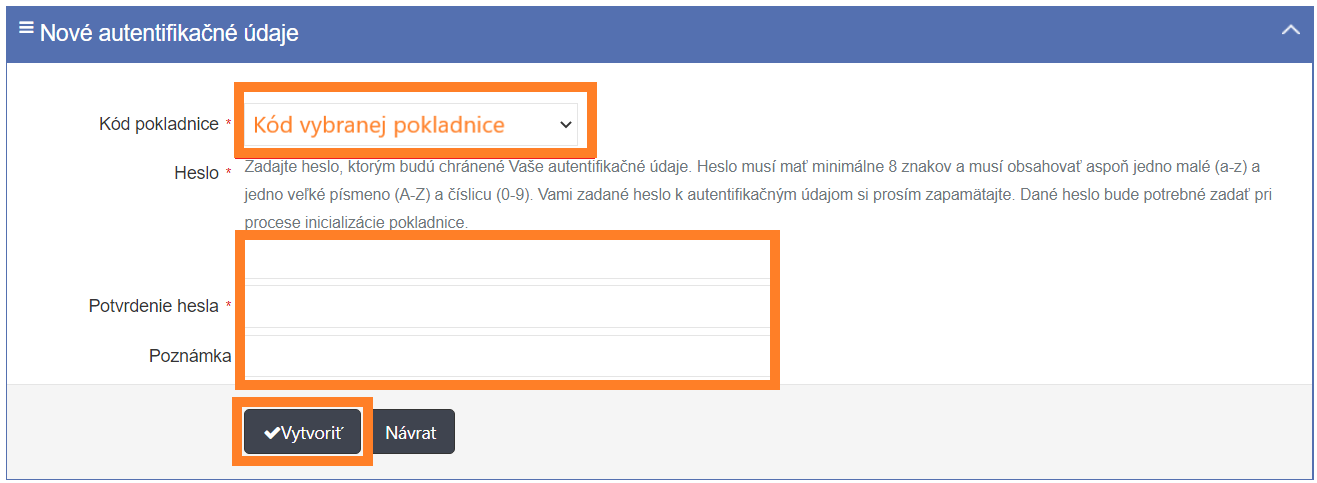1317x483 pixels.
Task: Click the Heslo field label
Action: point(196,173)
